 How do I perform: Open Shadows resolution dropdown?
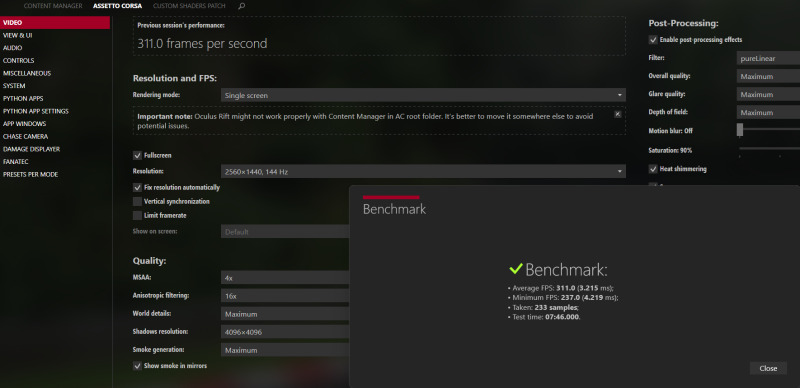(285, 332)
